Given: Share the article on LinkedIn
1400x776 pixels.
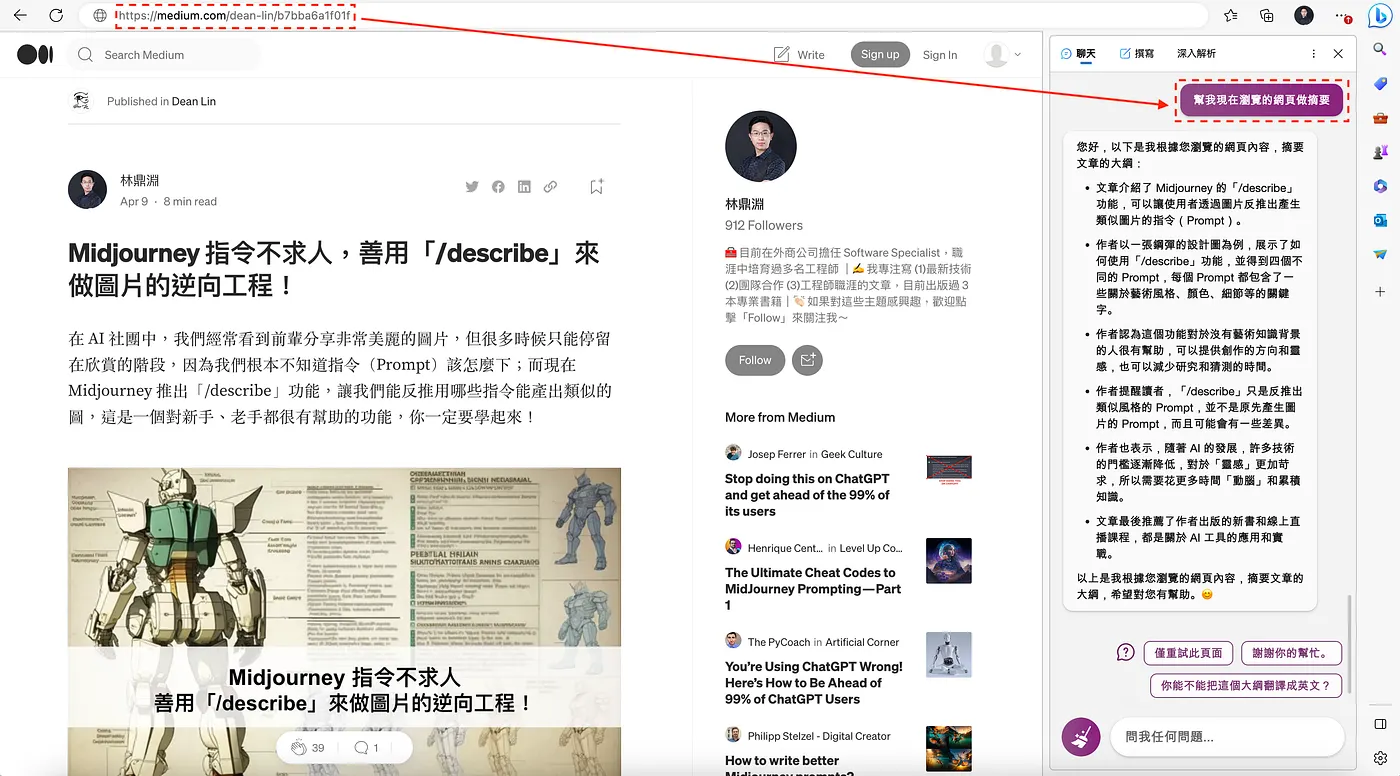Looking at the screenshot, I should pos(524,187).
